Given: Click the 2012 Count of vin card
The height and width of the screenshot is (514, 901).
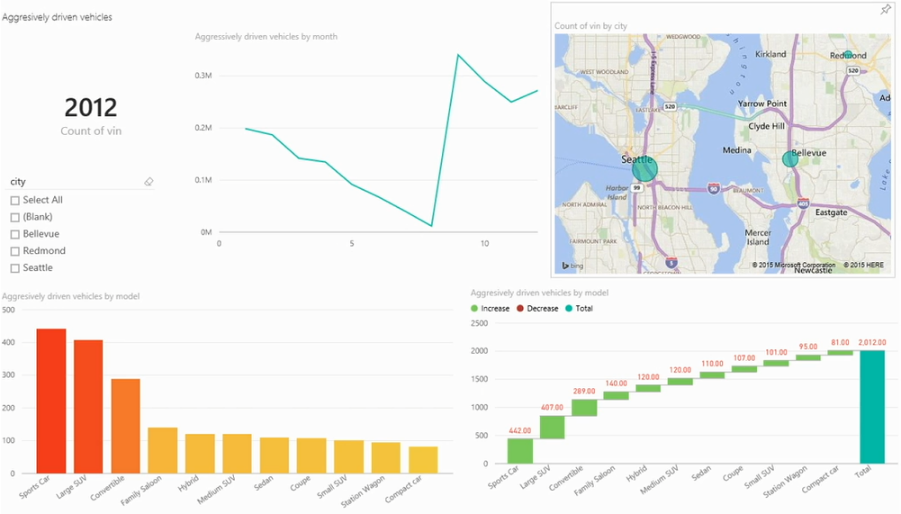Looking at the screenshot, I should click(x=91, y=117).
